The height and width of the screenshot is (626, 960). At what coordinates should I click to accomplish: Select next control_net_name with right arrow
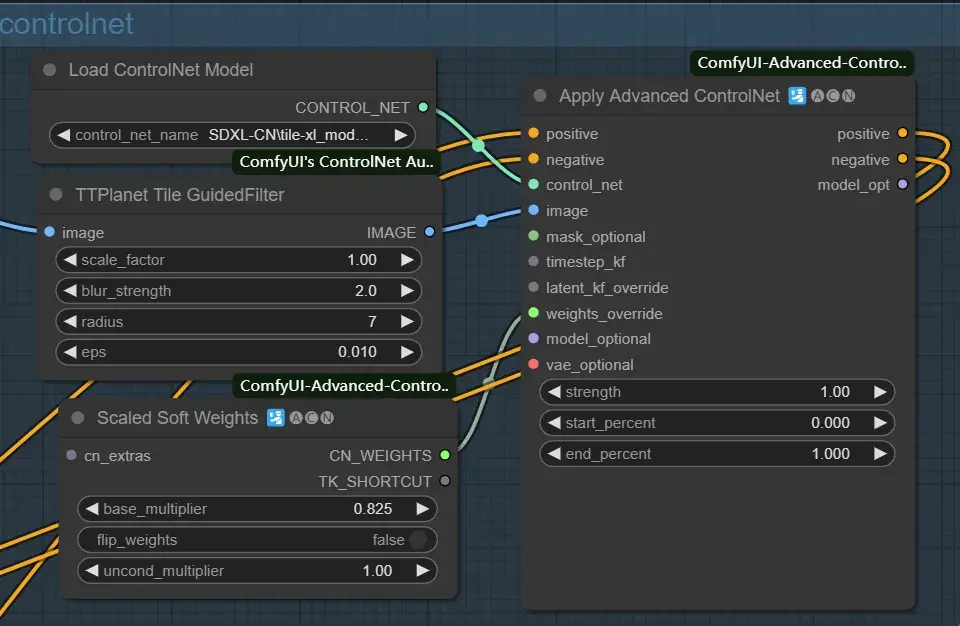(401, 135)
